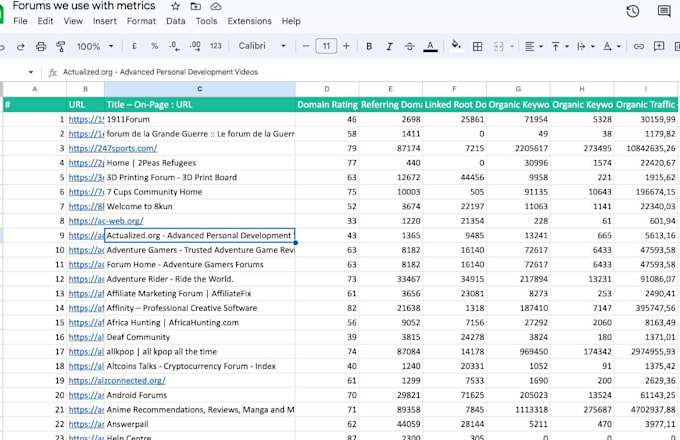The width and height of the screenshot is (680, 440).
Task: Open Tools menu
Action: click(x=206, y=21)
